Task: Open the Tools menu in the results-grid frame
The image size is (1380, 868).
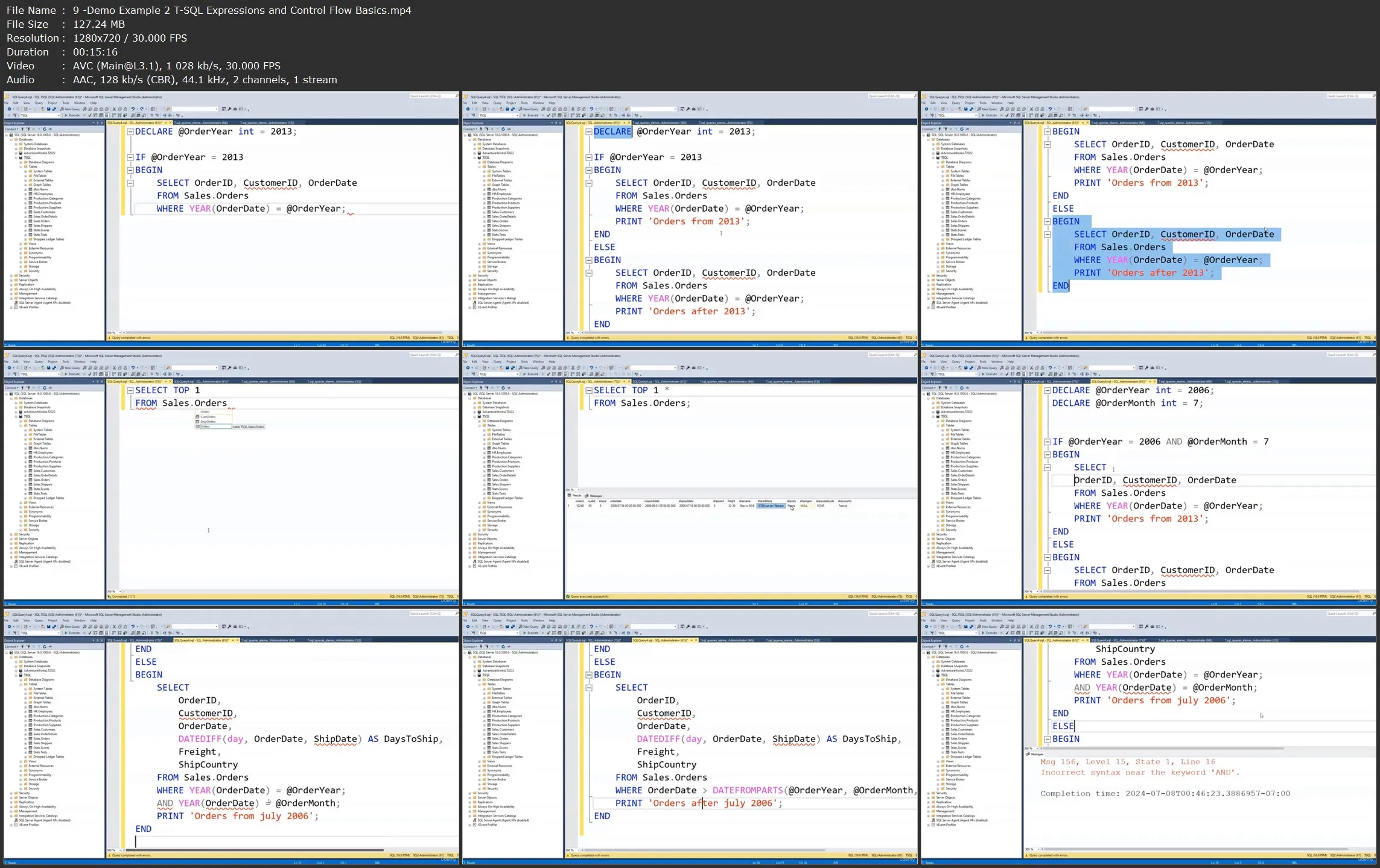Action: [x=524, y=362]
